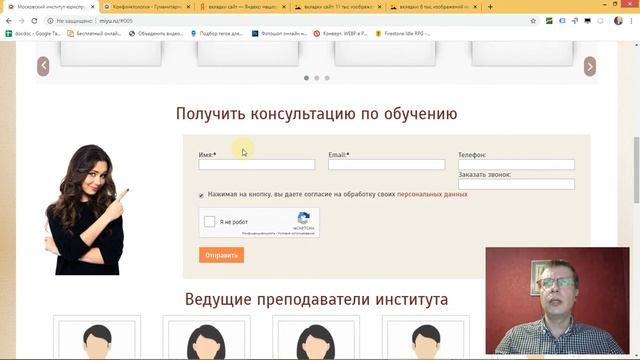Reload the current page

tap(34, 21)
